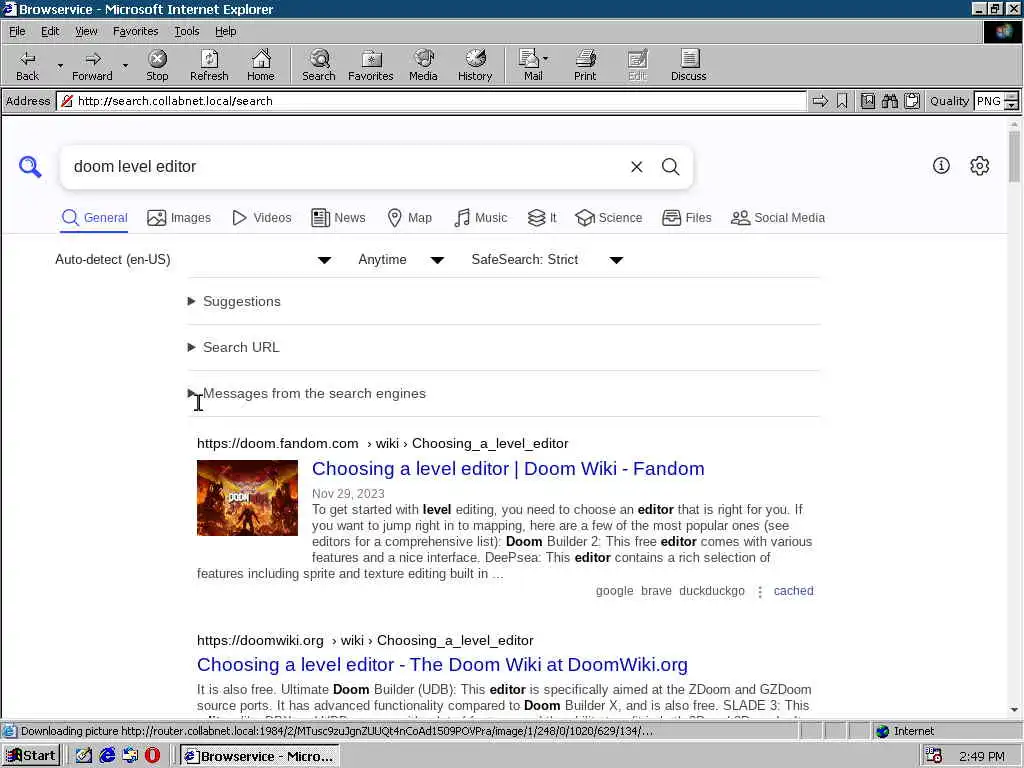The height and width of the screenshot is (768, 1024).
Task: Open the Help menu
Action: pos(225,31)
